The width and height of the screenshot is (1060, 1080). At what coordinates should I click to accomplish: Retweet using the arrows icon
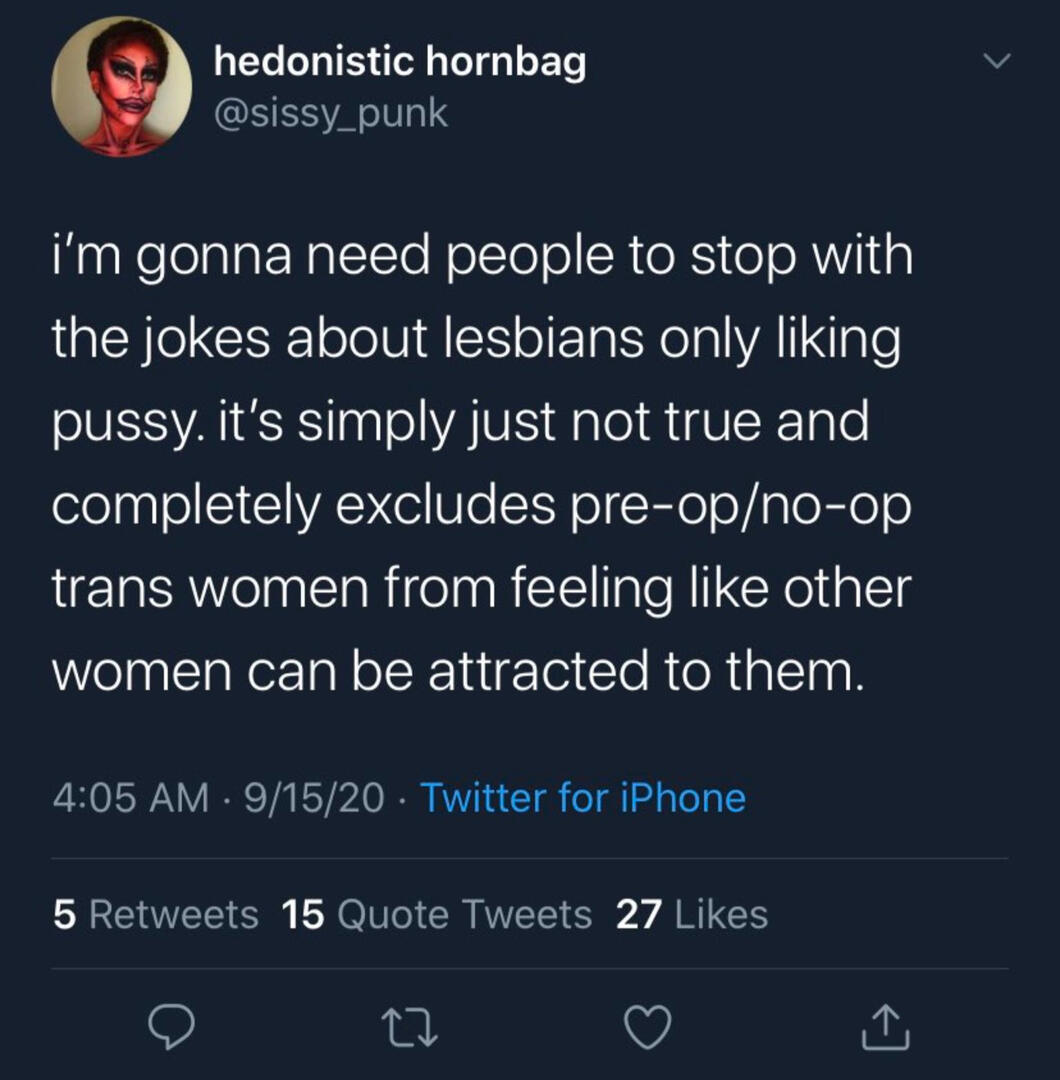click(409, 1029)
